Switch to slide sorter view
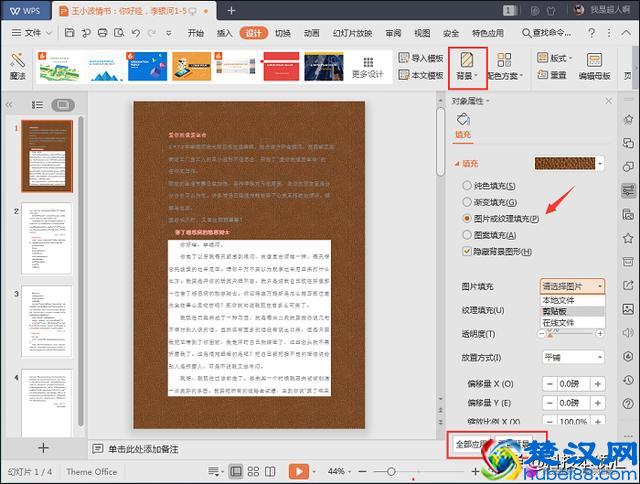 click(253, 472)
